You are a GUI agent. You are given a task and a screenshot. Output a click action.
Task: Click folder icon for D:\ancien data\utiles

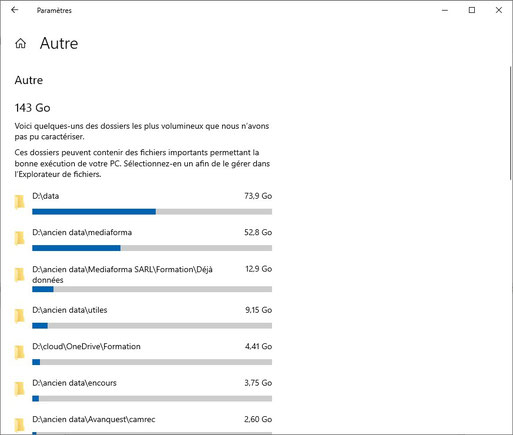(19, 316)
